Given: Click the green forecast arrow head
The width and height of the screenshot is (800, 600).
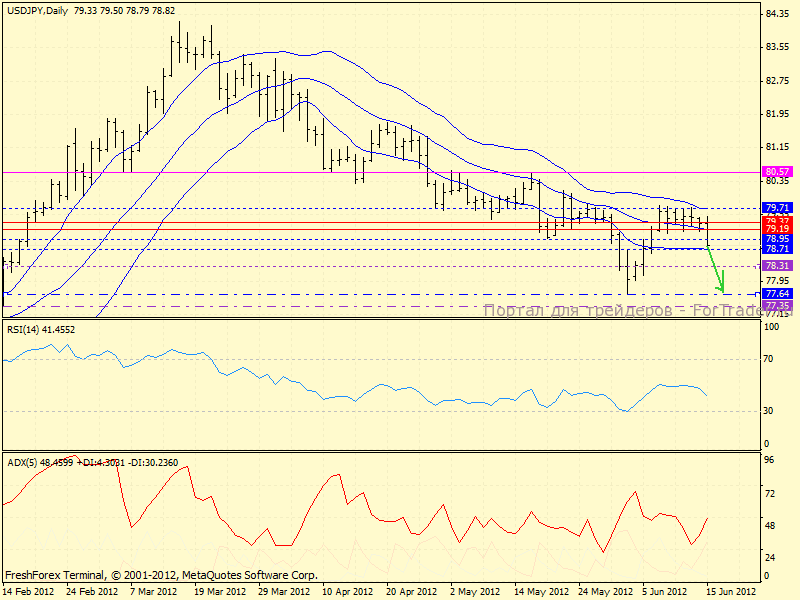Looking at the screenshot, I should [720, 288].
